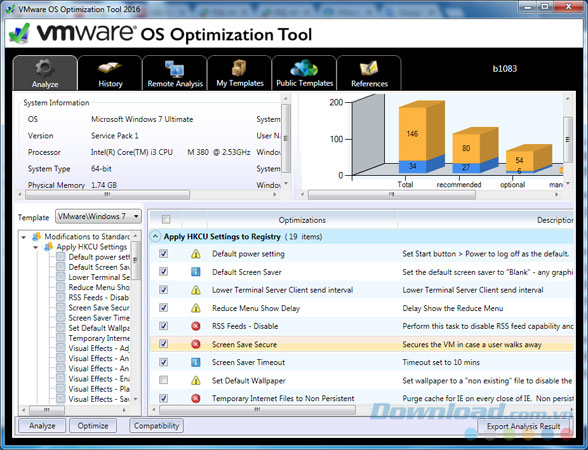
Task: Click build number b1083 text
Action: pyautogui.click(x=505, y=69)
